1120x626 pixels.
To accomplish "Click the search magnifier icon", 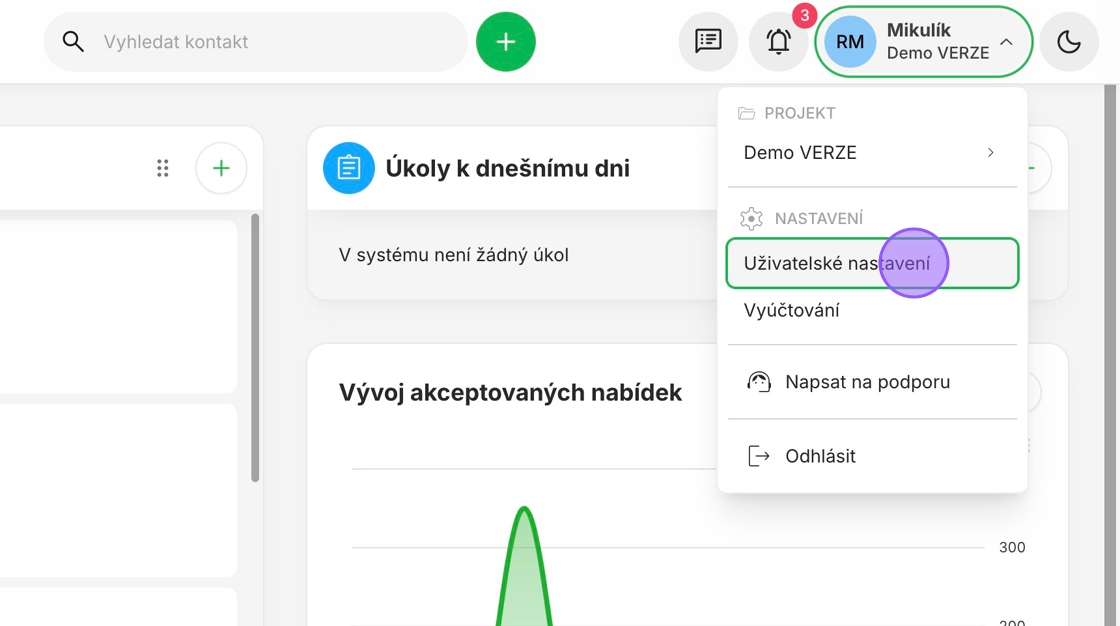I will pyautogui.click(x=73, y=41).
